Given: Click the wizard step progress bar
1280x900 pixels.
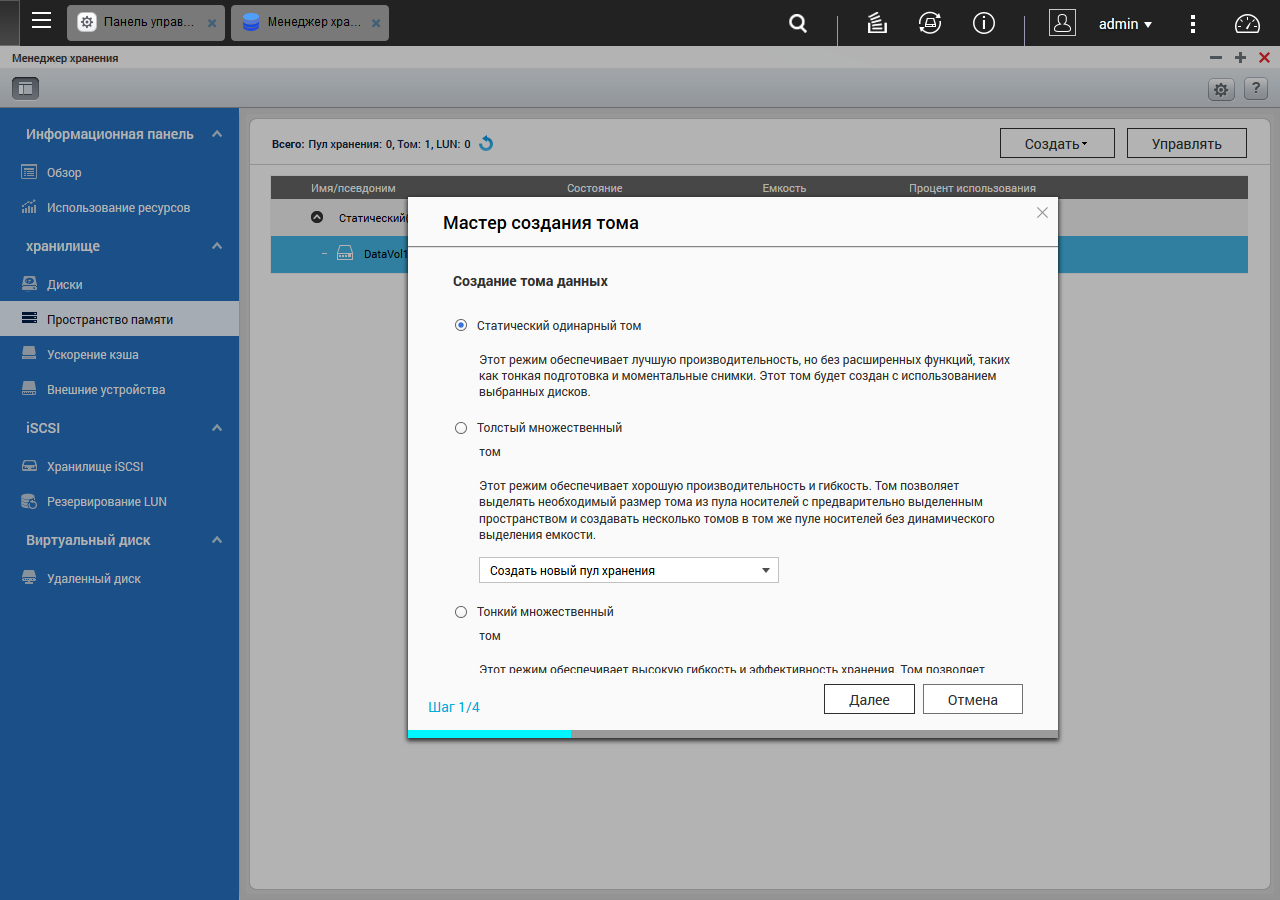Looking at the screenshot, I should click(733, 733).
